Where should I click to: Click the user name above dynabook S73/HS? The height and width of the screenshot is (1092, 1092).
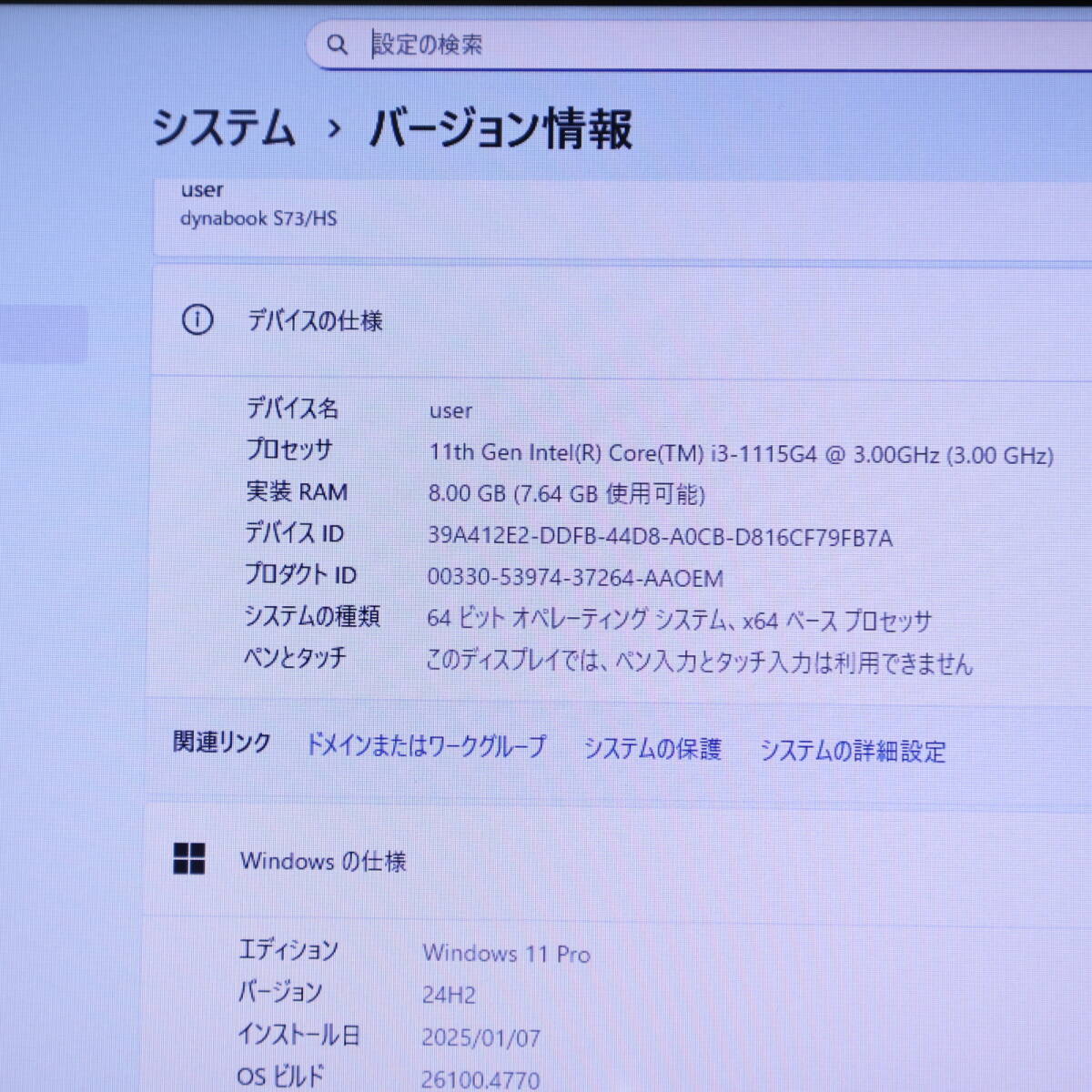coord(202,190)
